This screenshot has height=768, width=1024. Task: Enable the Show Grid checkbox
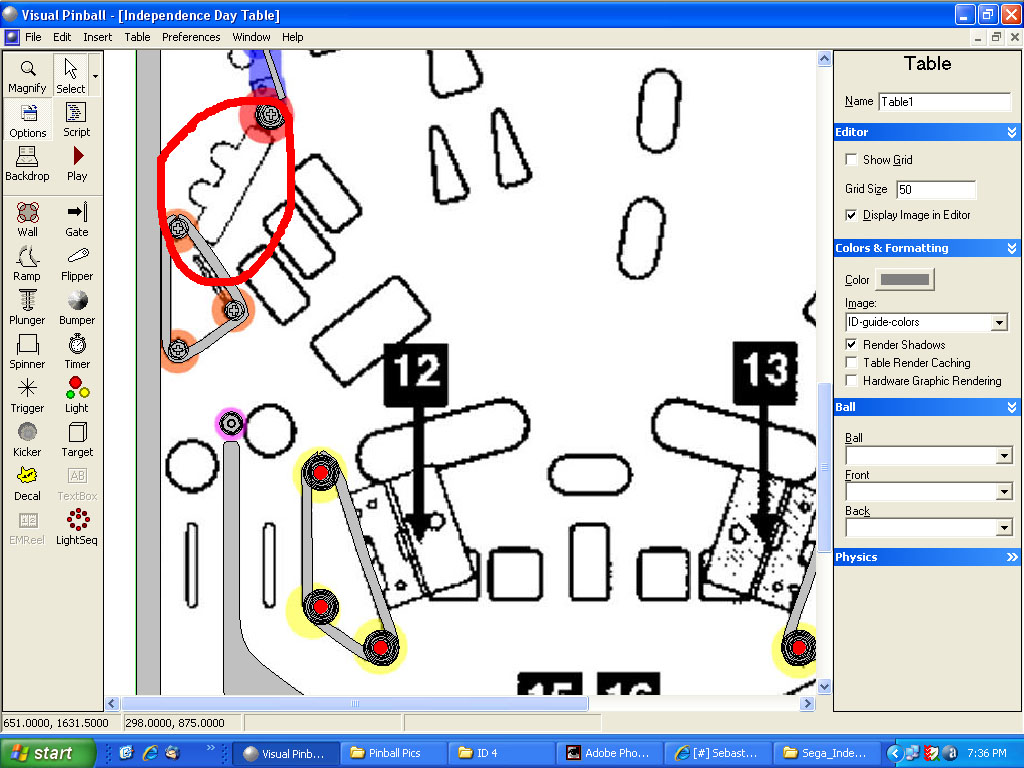(x=851, y=160)
